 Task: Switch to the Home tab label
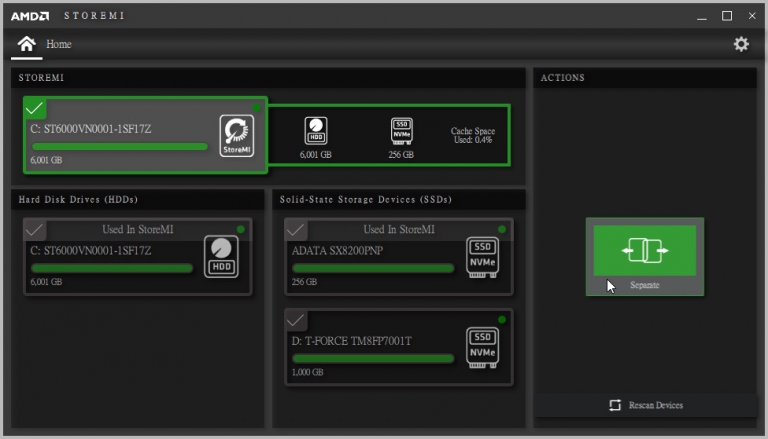[x=59, y=44]
